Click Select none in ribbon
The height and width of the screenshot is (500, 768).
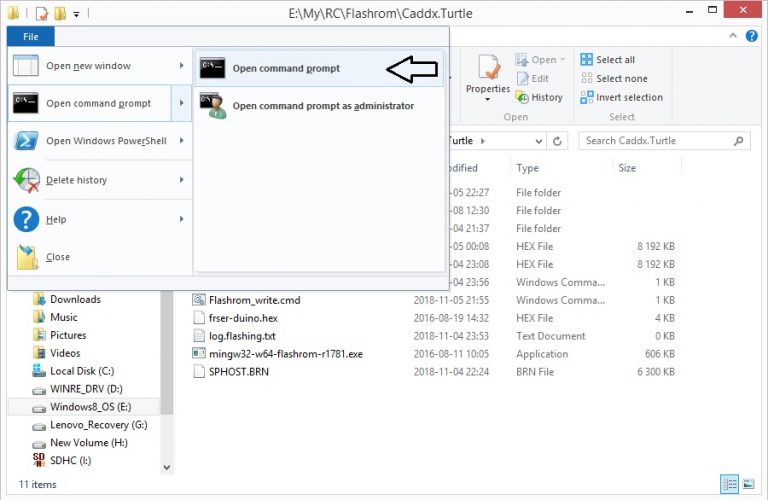tap(614, 78)
